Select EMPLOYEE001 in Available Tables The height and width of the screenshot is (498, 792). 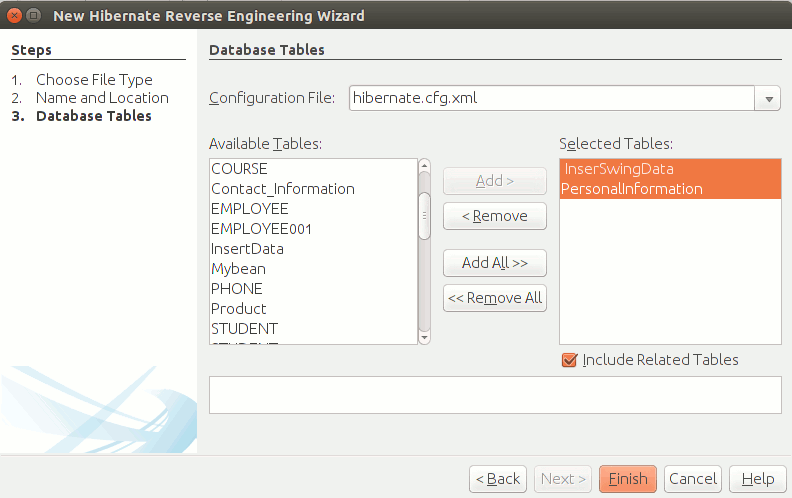coord(261,229)
